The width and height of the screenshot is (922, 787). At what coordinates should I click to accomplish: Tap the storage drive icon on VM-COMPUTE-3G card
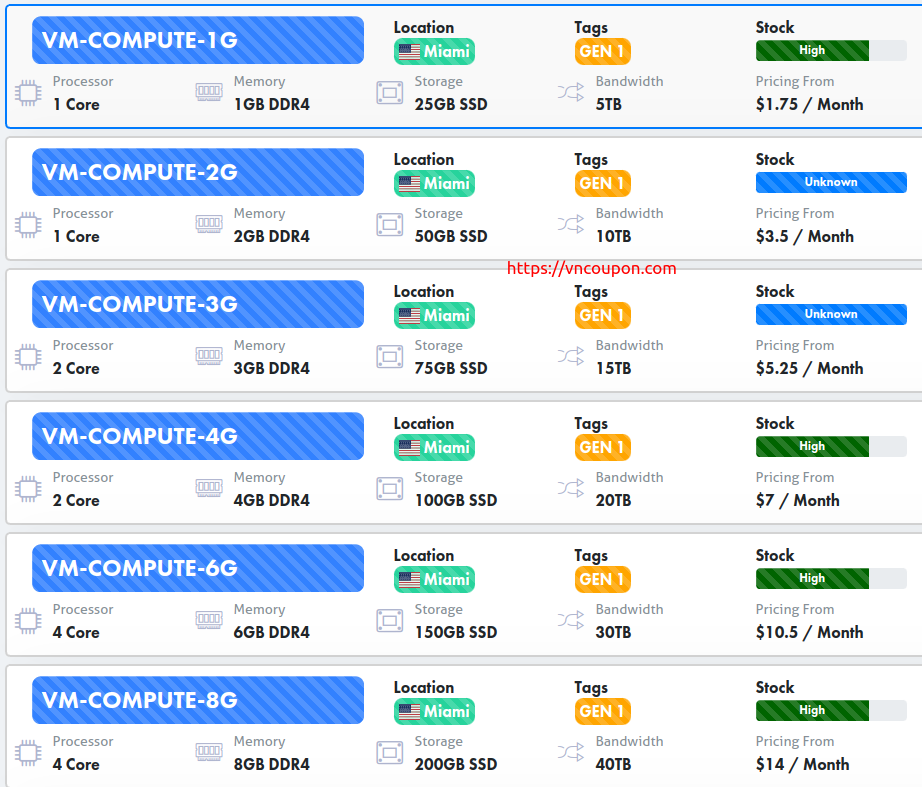[389, 356]
